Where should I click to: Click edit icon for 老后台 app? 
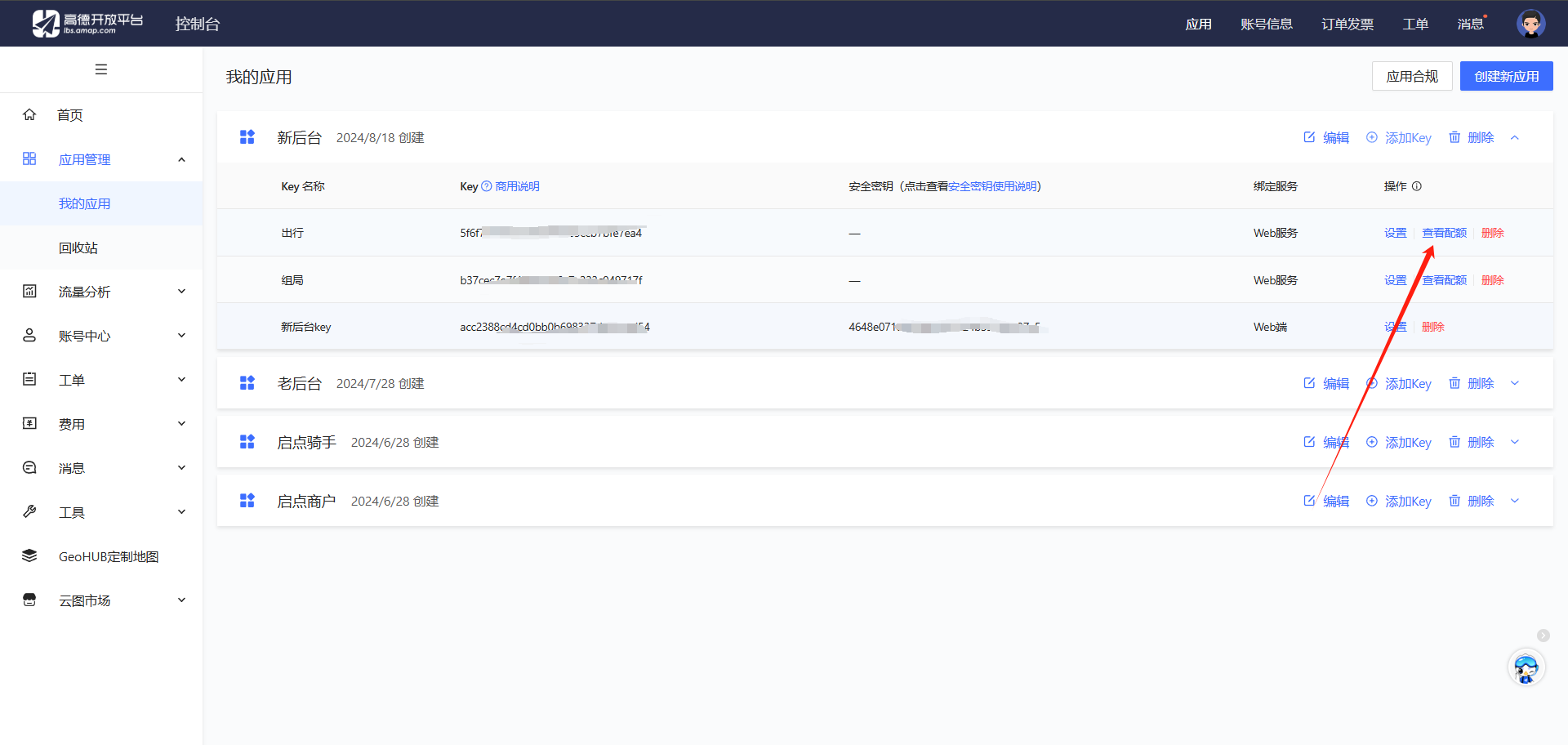[x=1309, y=383]
